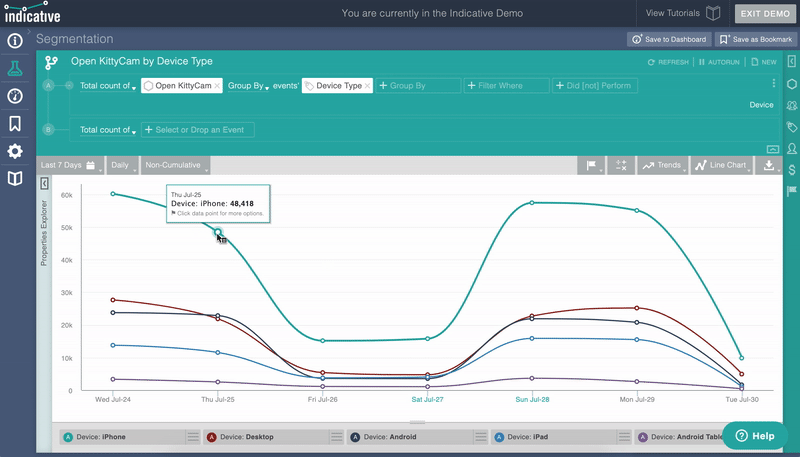
Task: Click the add Group By field
Action: pyautogui.click(x=418, y=86)
